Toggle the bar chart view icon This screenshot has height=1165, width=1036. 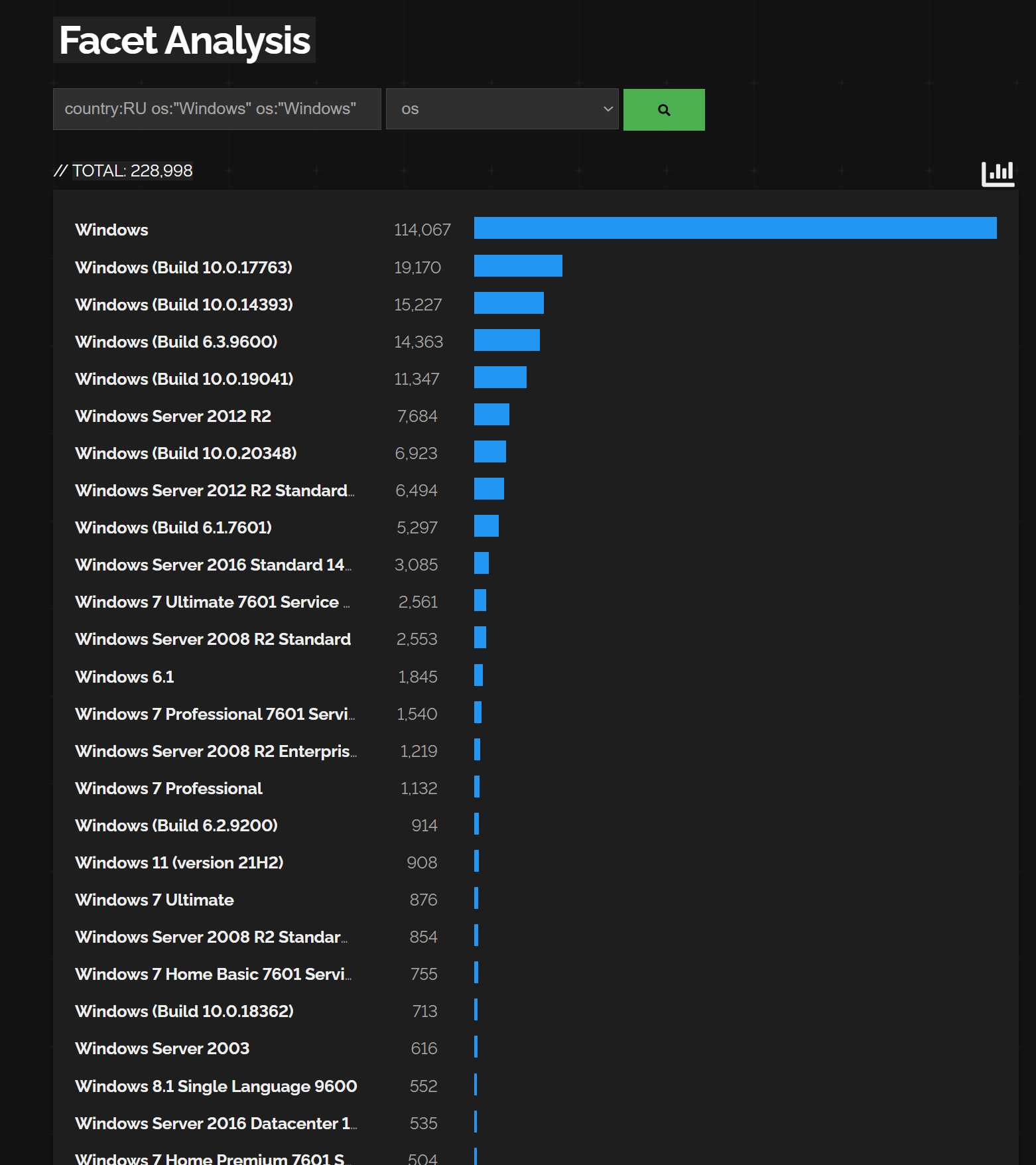(x=998, y=174)
